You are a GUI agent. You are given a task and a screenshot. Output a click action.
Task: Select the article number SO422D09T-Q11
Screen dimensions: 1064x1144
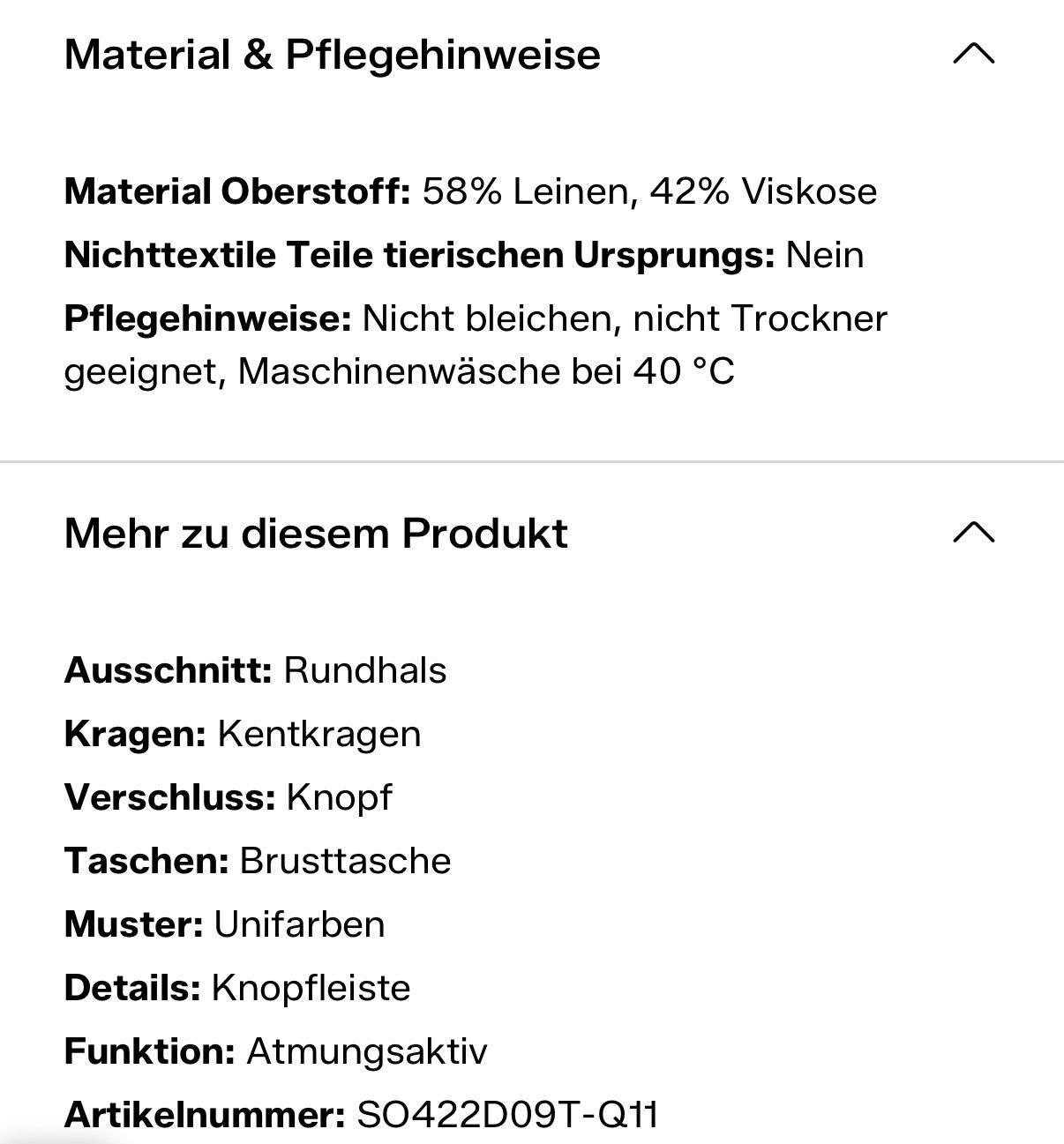pos(507,1115)
